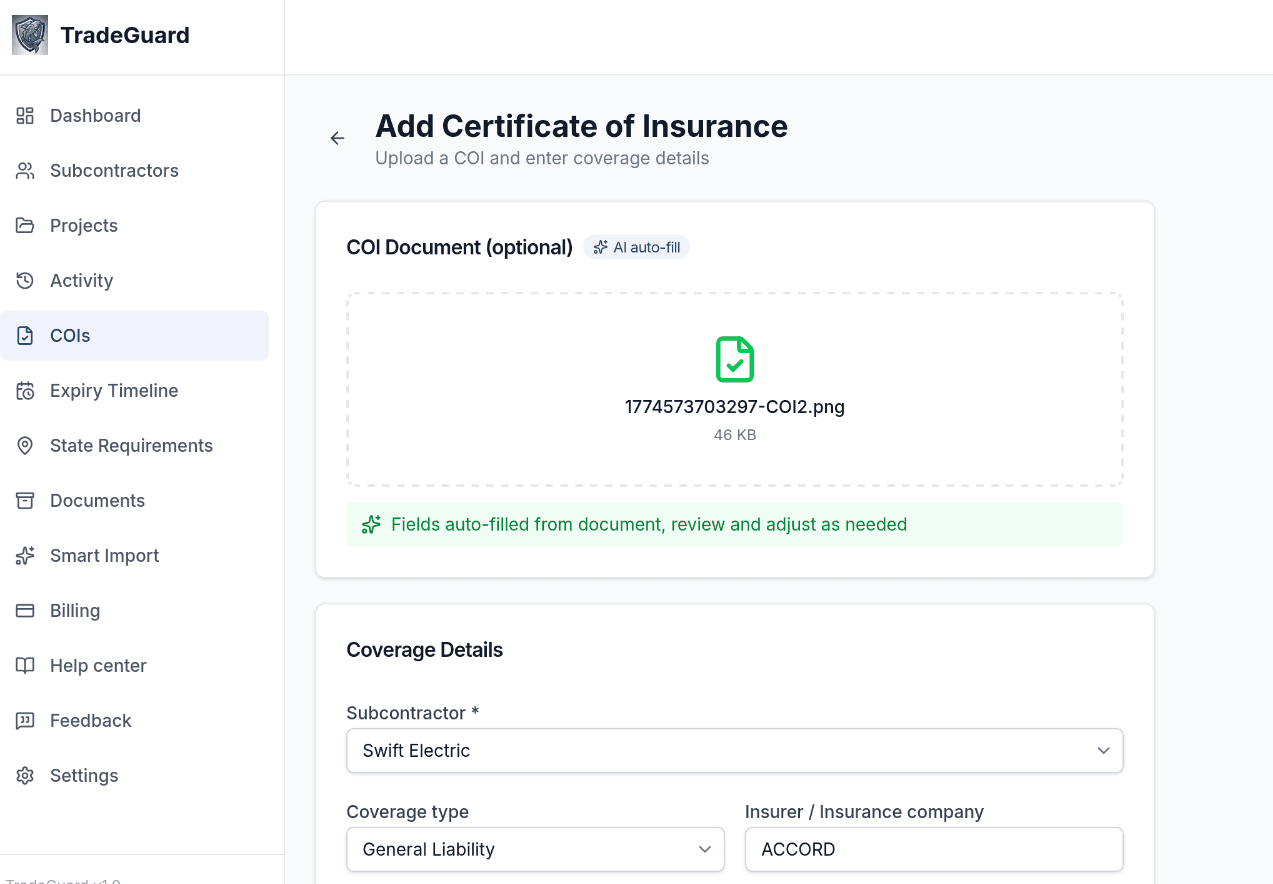Click the green uploaded file check icon
This screenshot has width=1273, height=884.
(x=735, y=359)
